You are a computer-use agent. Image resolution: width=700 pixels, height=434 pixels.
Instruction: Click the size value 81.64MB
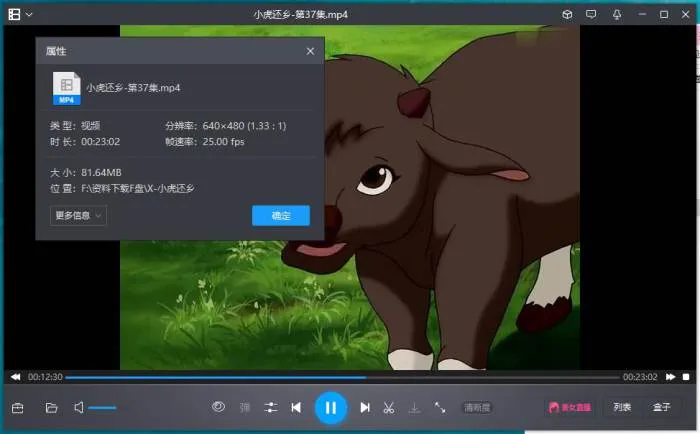(x=101, y=172)
